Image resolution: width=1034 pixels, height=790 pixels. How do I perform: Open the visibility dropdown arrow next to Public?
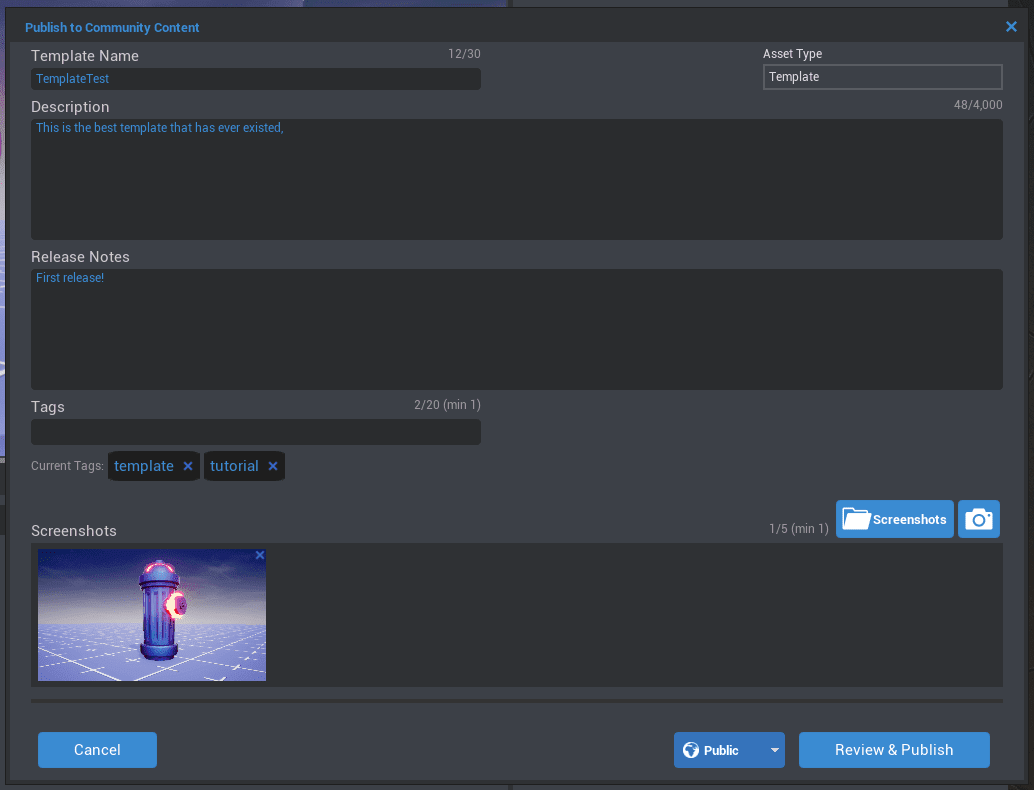(774, 749)
